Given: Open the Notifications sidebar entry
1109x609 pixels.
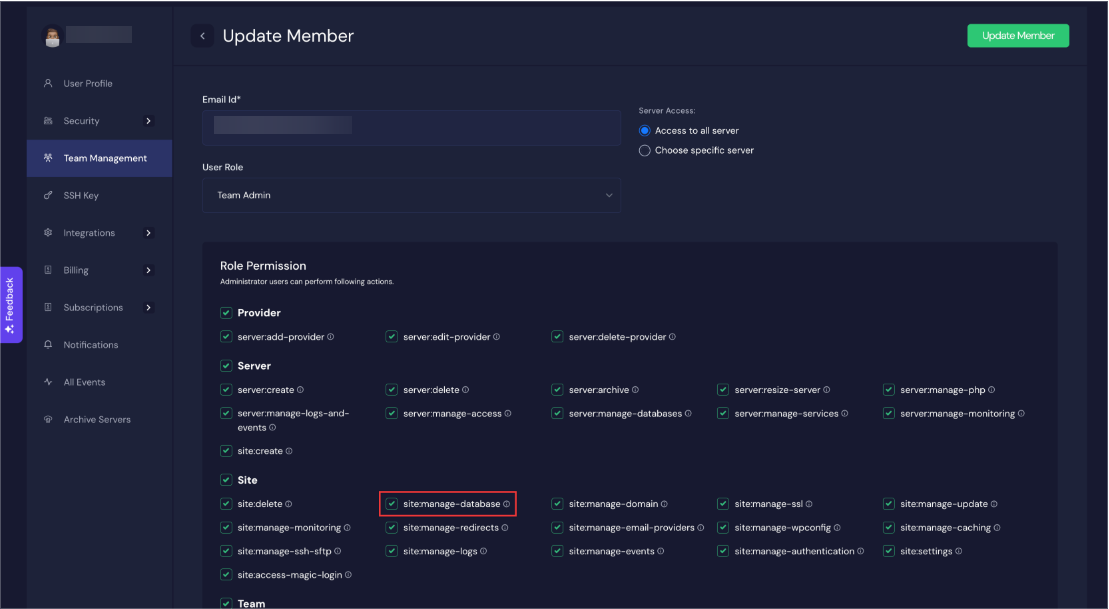Looking at the screenshot, I should (x=91, y=344).
